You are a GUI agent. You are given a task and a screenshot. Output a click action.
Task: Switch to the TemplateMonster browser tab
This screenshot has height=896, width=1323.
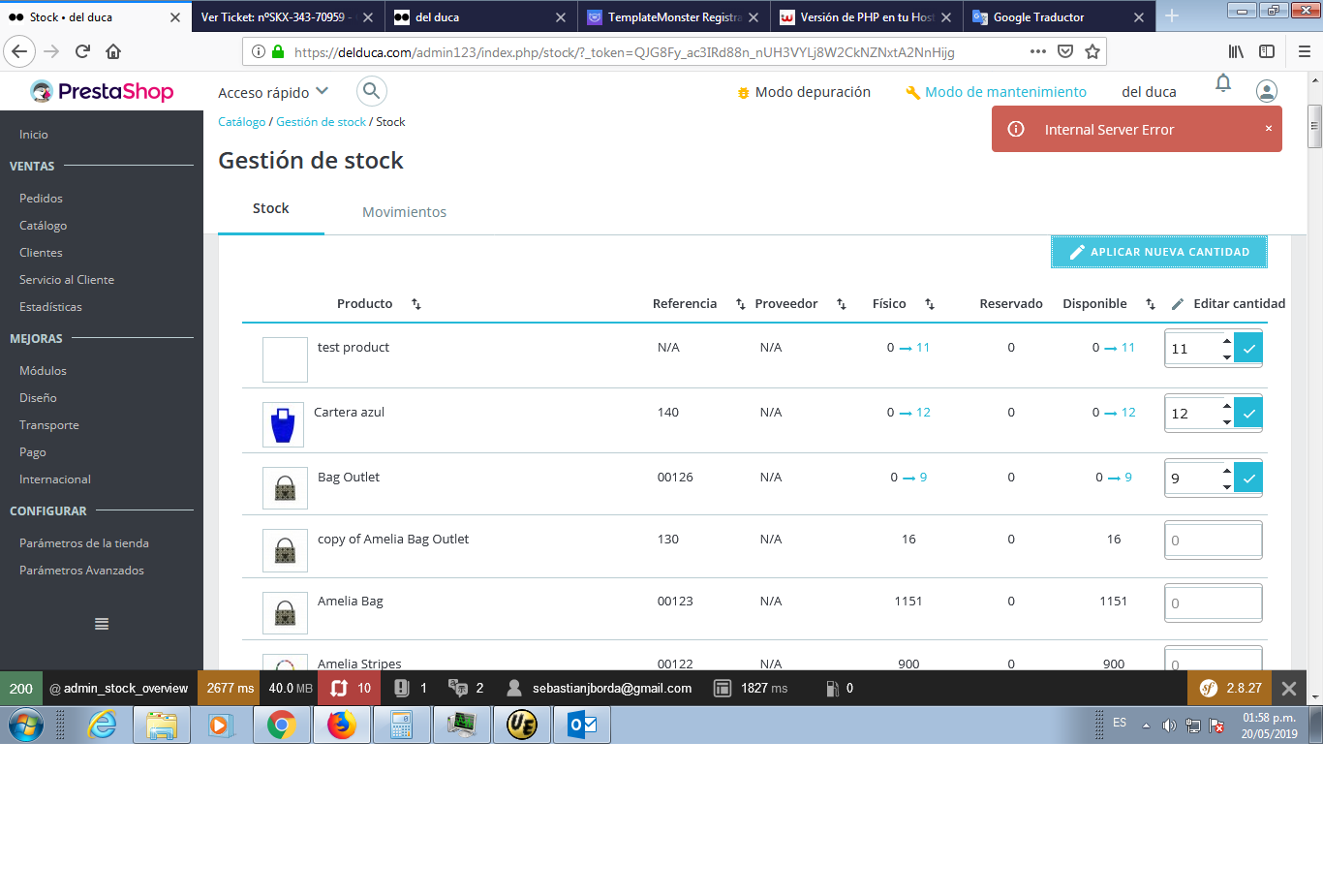tap(674, 16)
